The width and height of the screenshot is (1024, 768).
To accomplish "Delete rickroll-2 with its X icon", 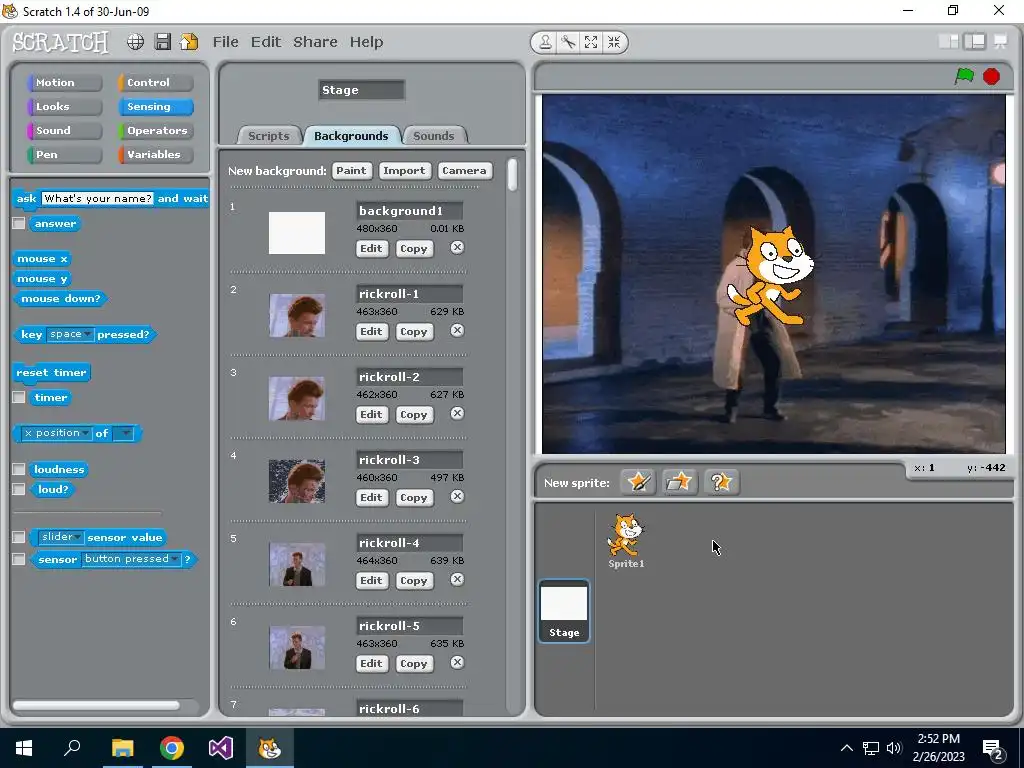I will [457, 413].
